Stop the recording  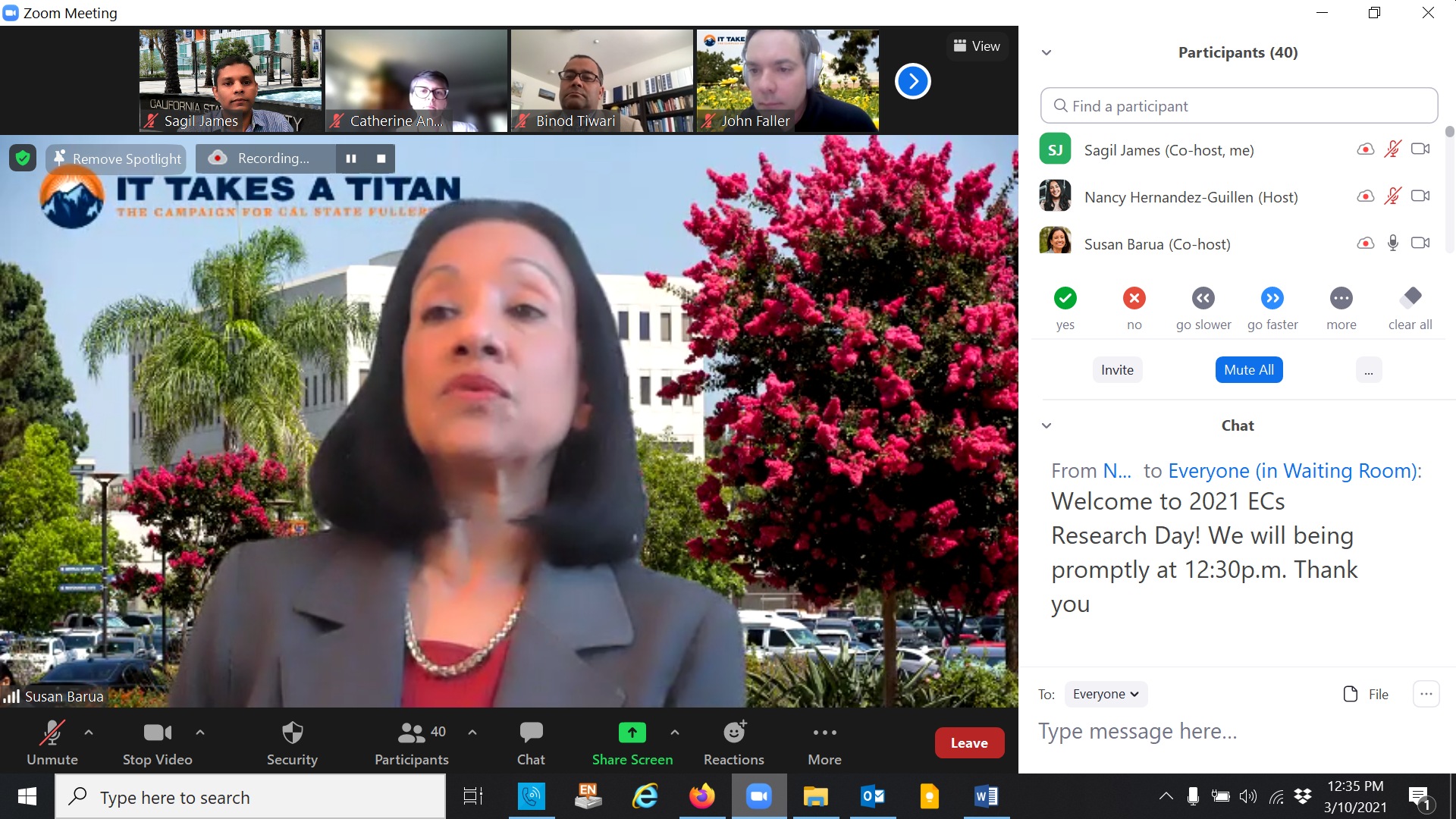click(x=381, y=158)
